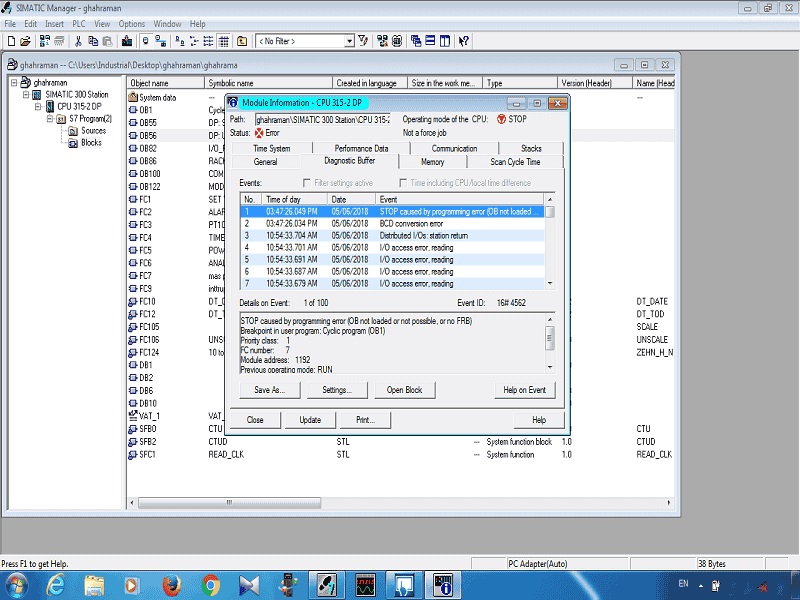Collapse the ghahraman project tree node

click(14, 82)
